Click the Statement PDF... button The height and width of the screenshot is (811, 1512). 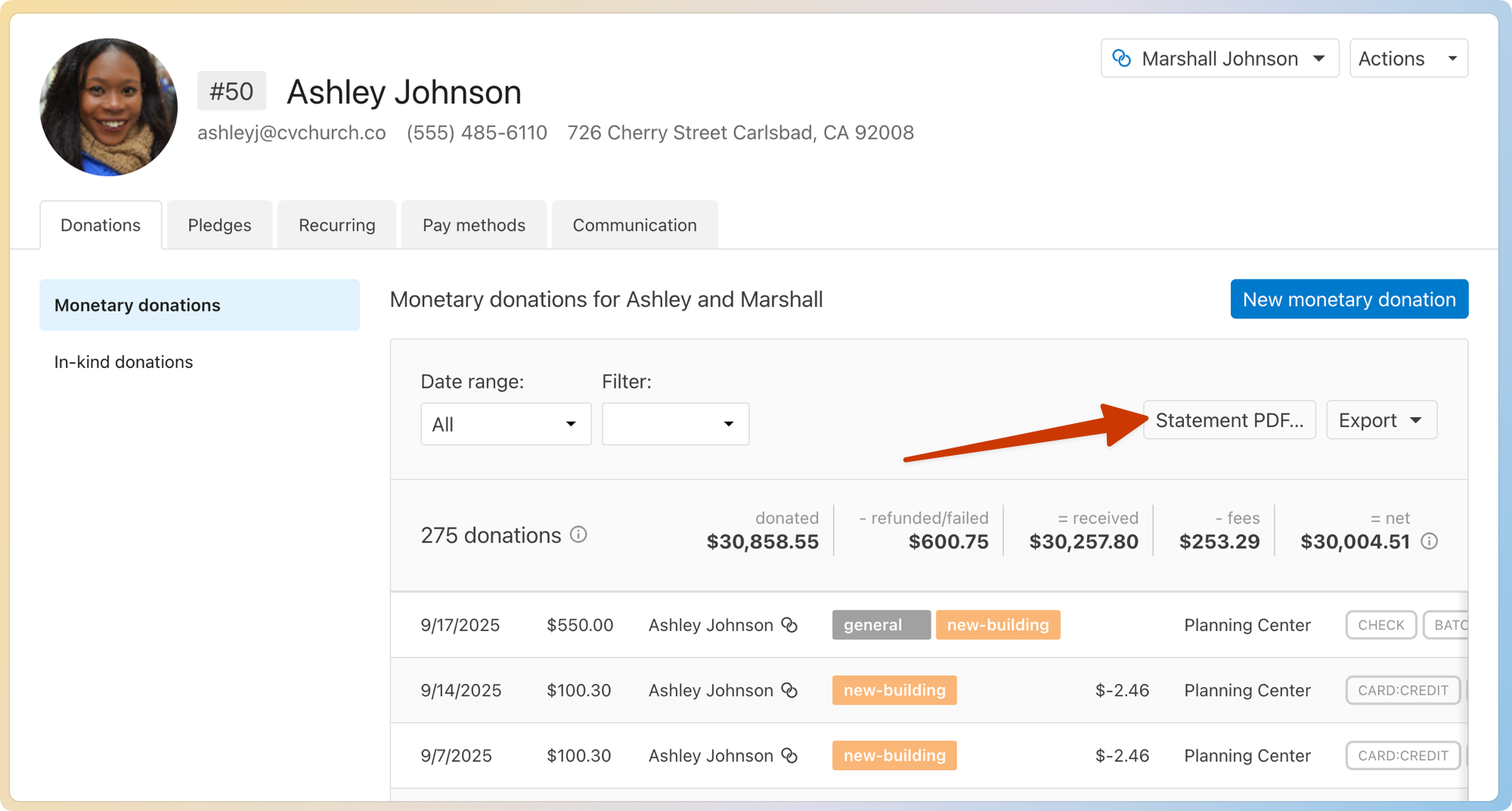click(1229, 420)
